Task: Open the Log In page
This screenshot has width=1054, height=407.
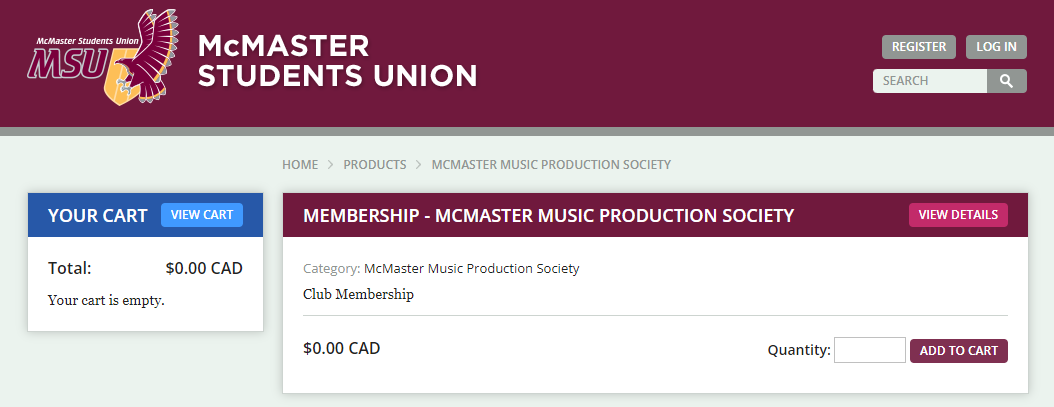Action: coord(996,47)
